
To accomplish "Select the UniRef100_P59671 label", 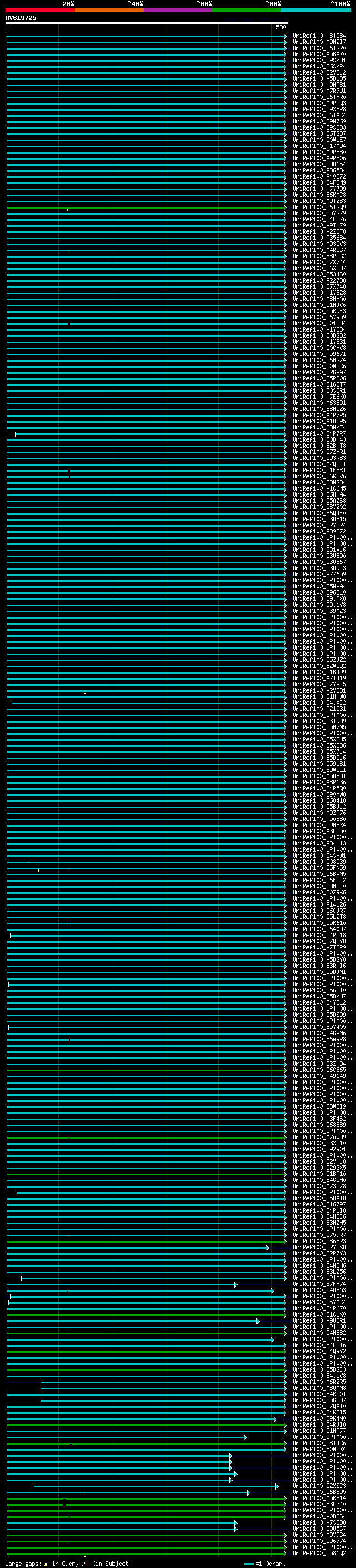I will click(319, 354).
